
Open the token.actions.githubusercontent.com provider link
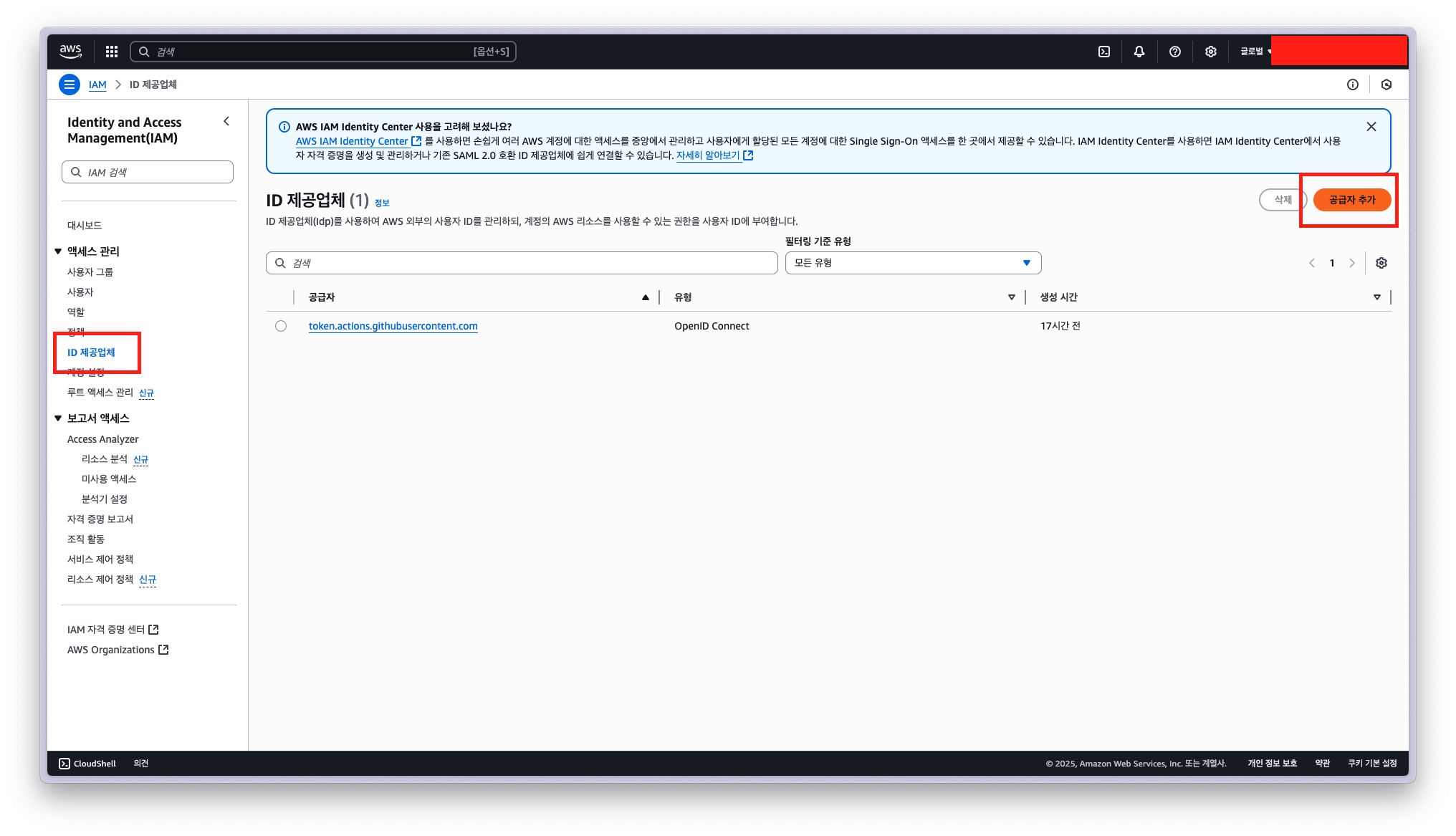[393, 326]
